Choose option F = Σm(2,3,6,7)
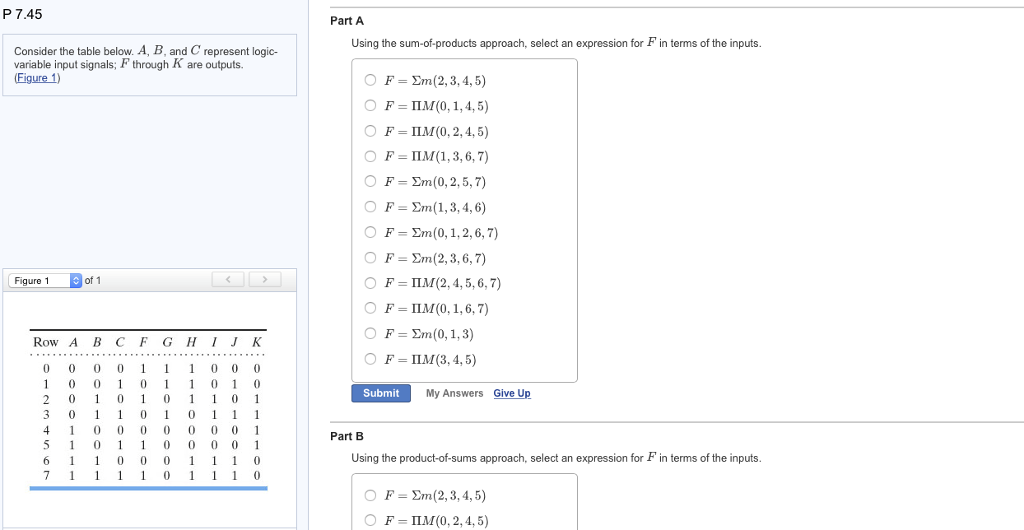1024x530 pixels. 371,258
